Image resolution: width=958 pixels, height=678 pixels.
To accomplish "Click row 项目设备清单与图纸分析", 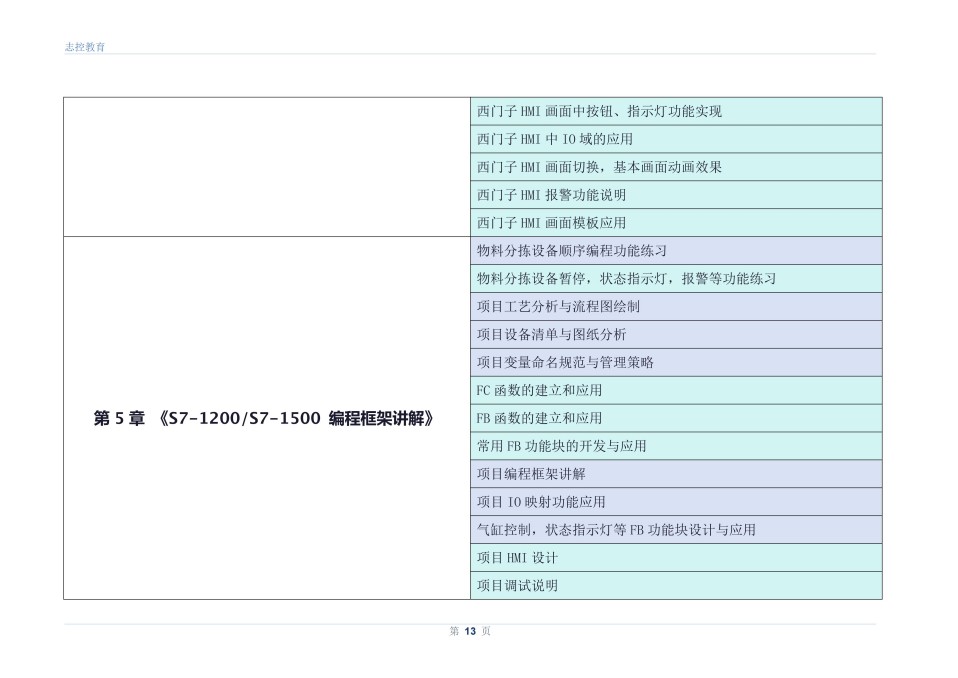I will [x=676, y=335].
